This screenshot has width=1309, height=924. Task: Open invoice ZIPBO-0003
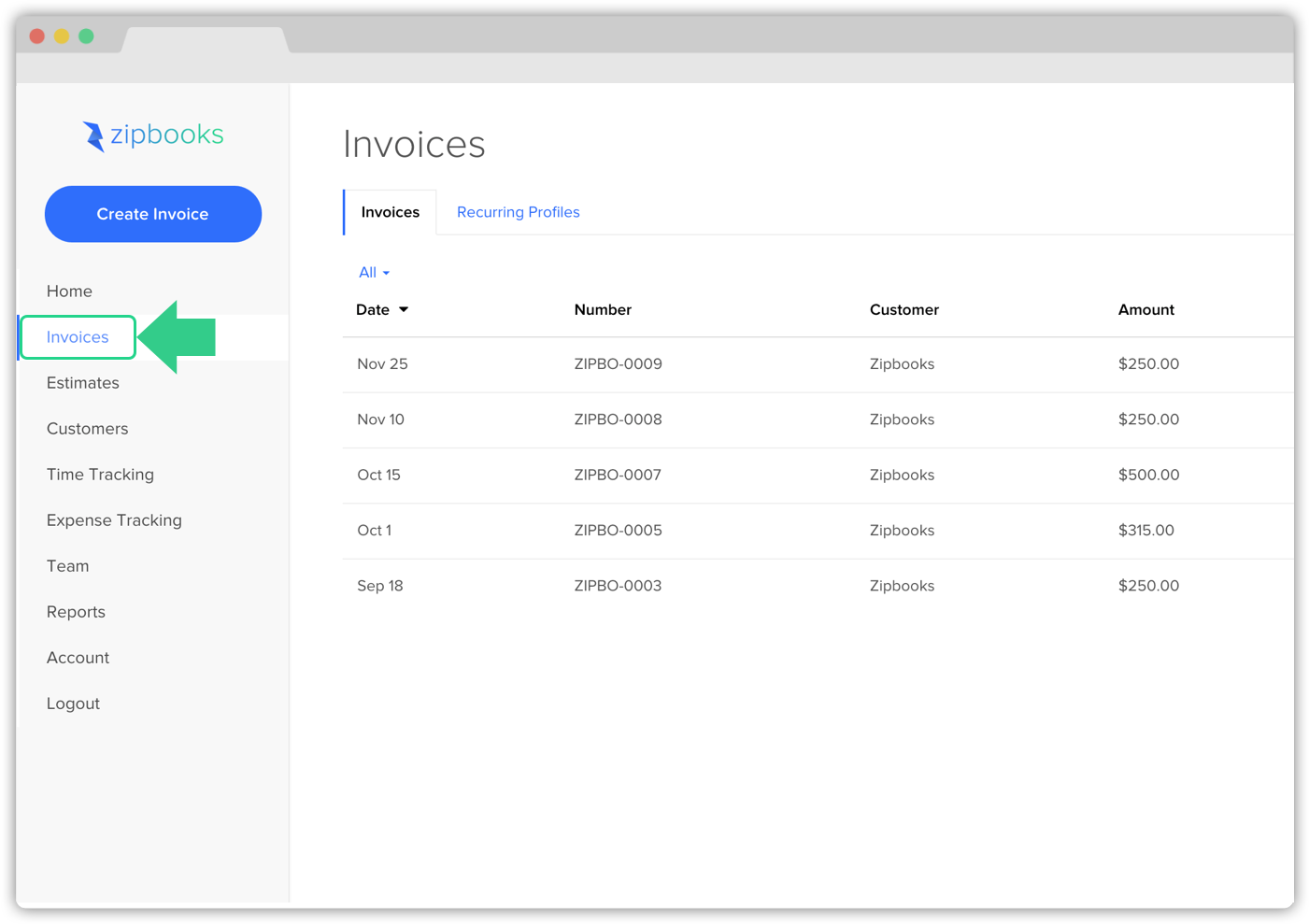[x=618, y=586]
